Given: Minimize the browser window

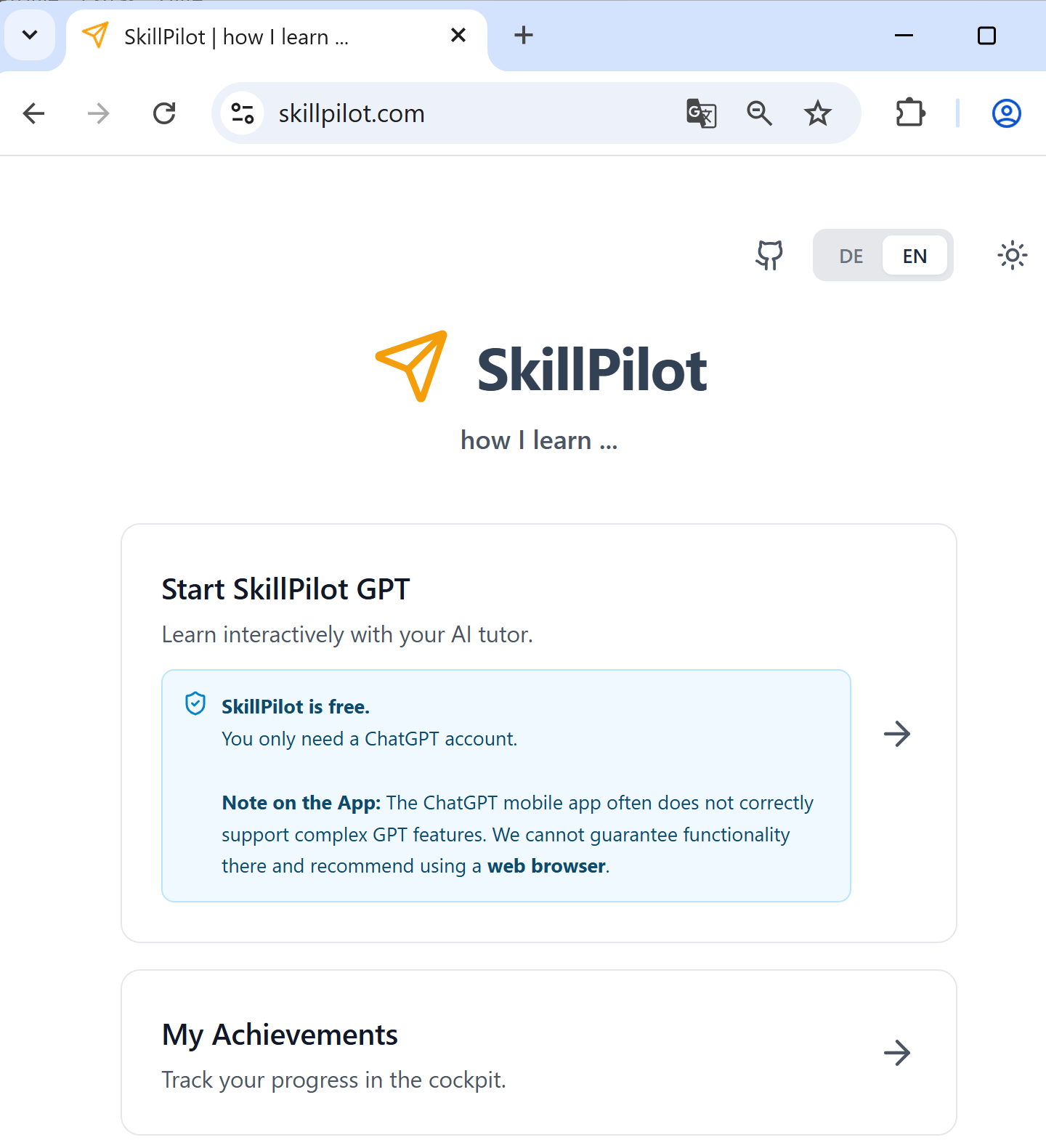Looking at the screenshot, I should point(904,35).
